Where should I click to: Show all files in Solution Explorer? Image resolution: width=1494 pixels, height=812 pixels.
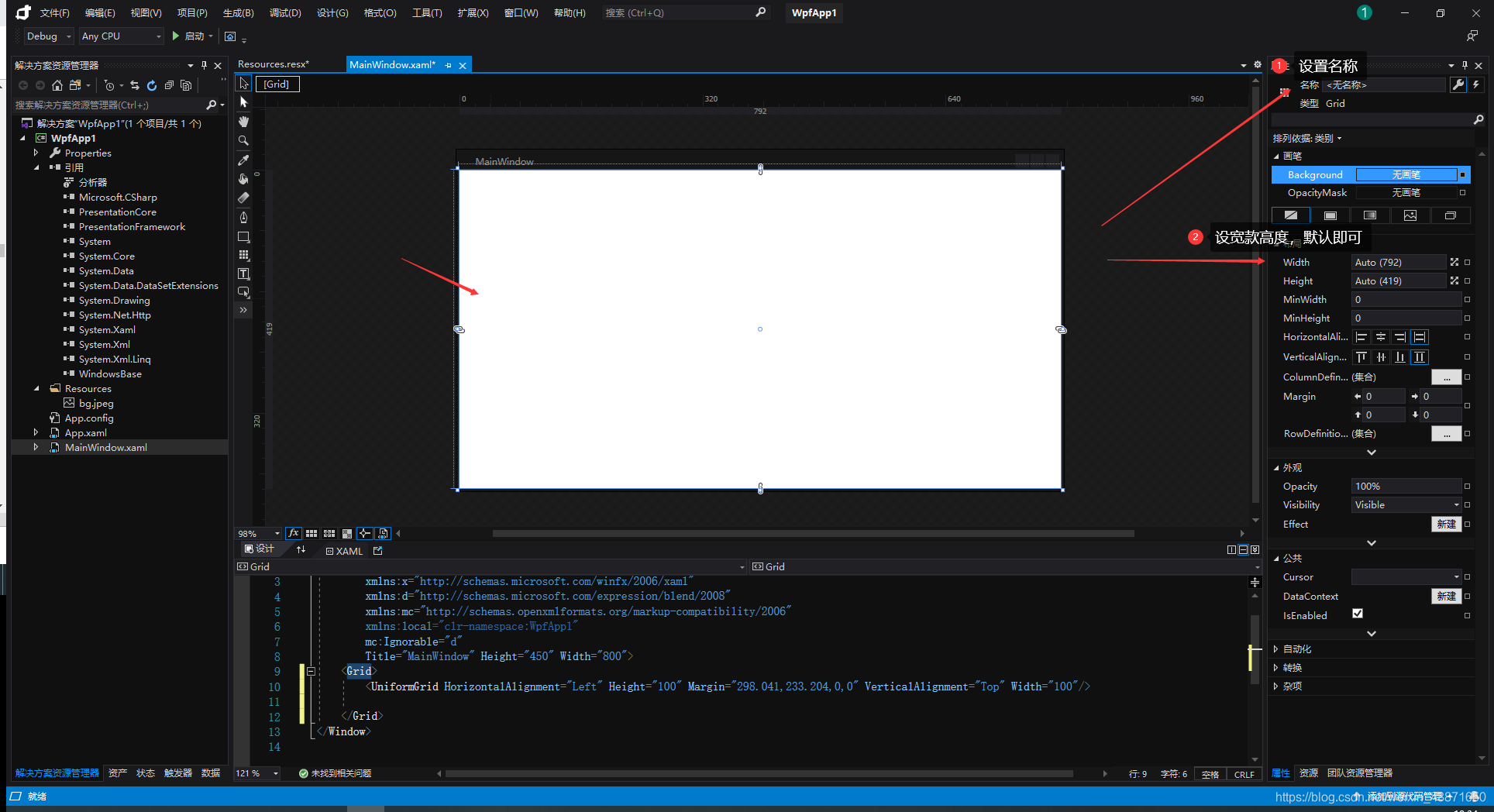(186, 85)
